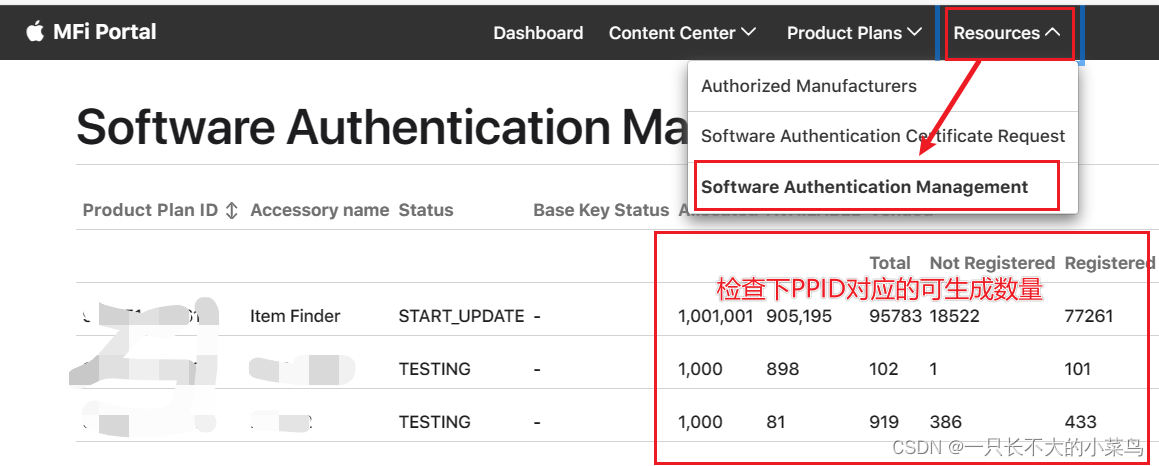Open Software Authentication Management entry
Viewport: 1159px width, 466px height.
[x=865, y=187]
